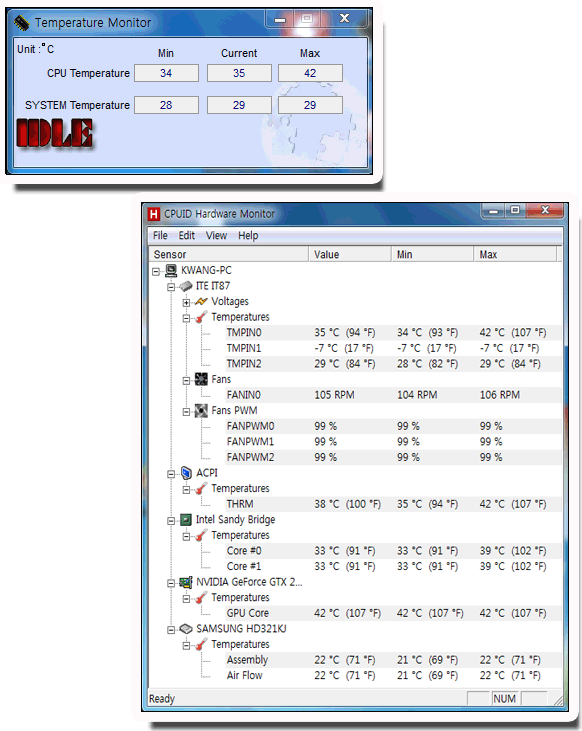Click the Fans category fan icon
This screenshot has height=731, width=582.
(201, 379)
